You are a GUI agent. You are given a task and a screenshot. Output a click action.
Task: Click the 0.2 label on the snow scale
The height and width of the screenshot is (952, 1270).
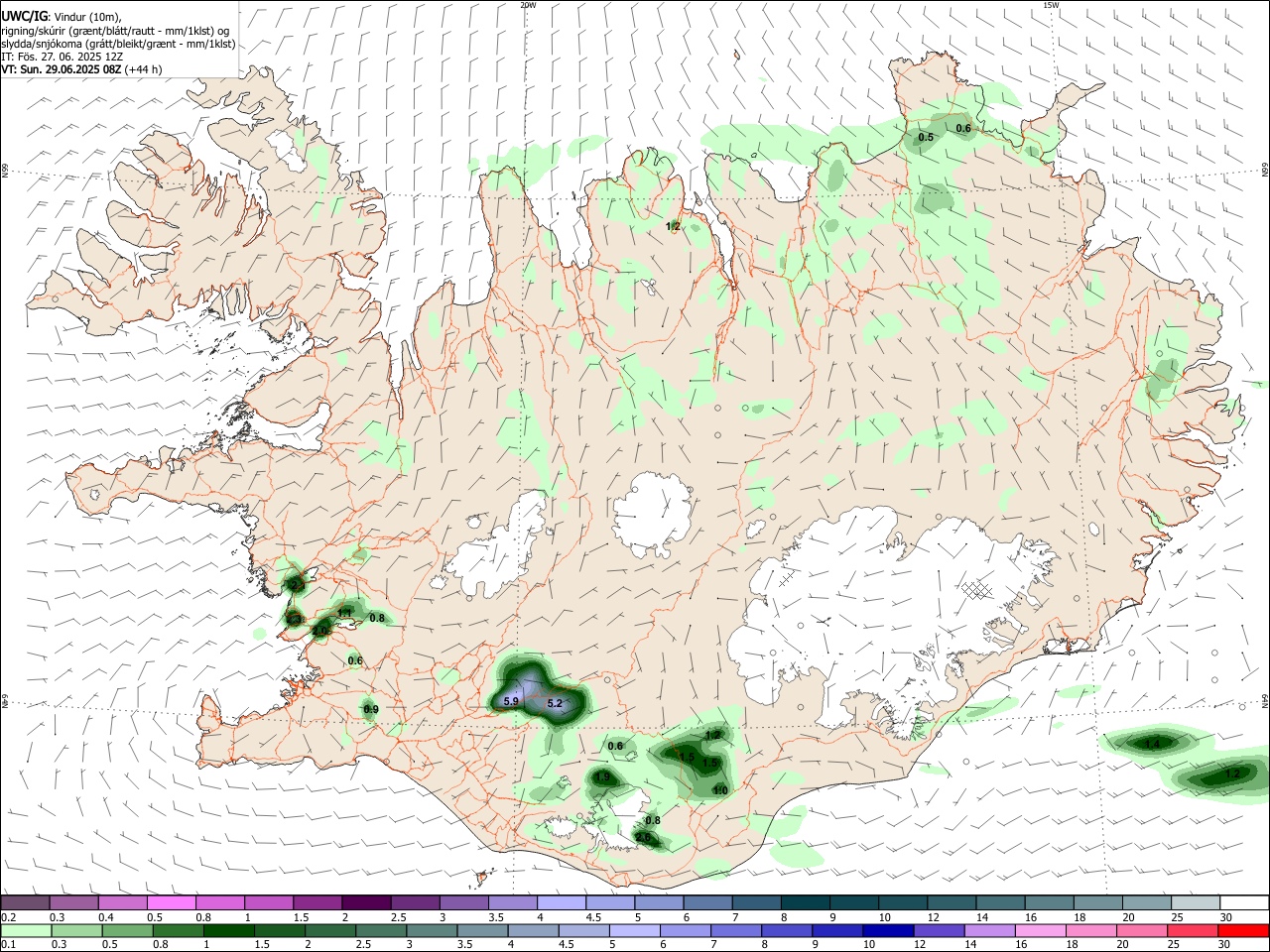click(7, 917)
